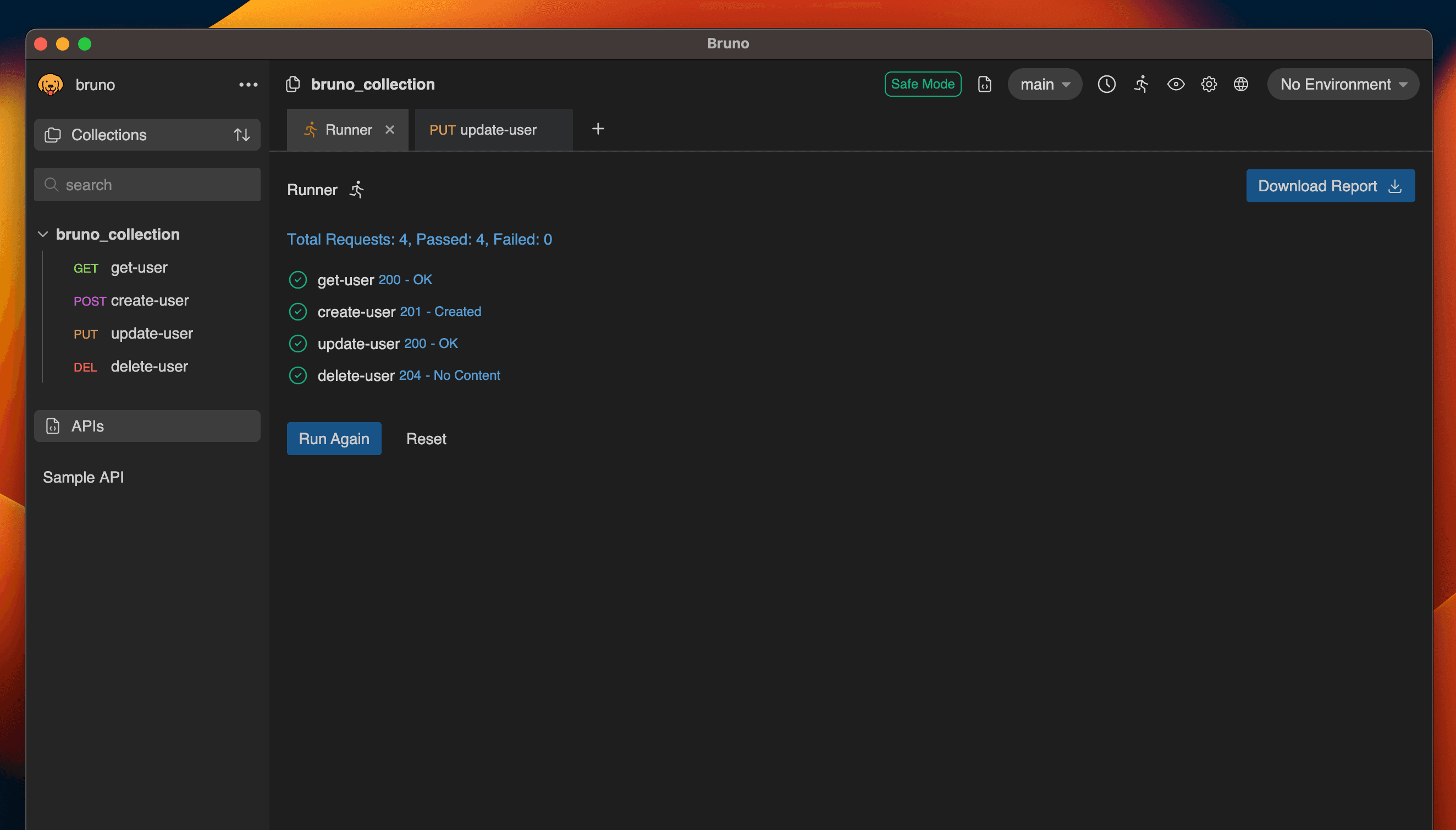Click Download Report button
This screenshot has width=1456, height=830.
(1330, 185)
